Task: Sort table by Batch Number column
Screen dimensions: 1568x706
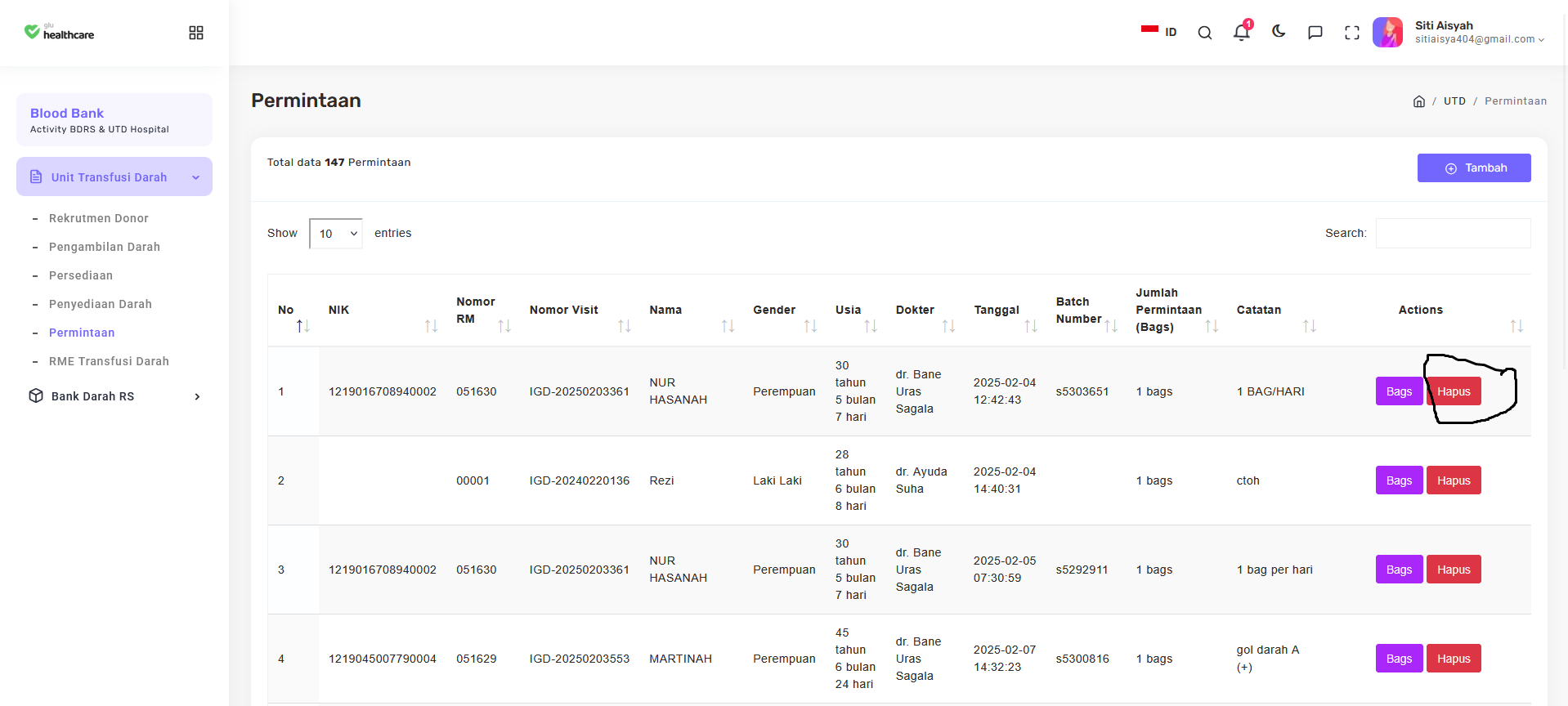Action: [1086, 311]
